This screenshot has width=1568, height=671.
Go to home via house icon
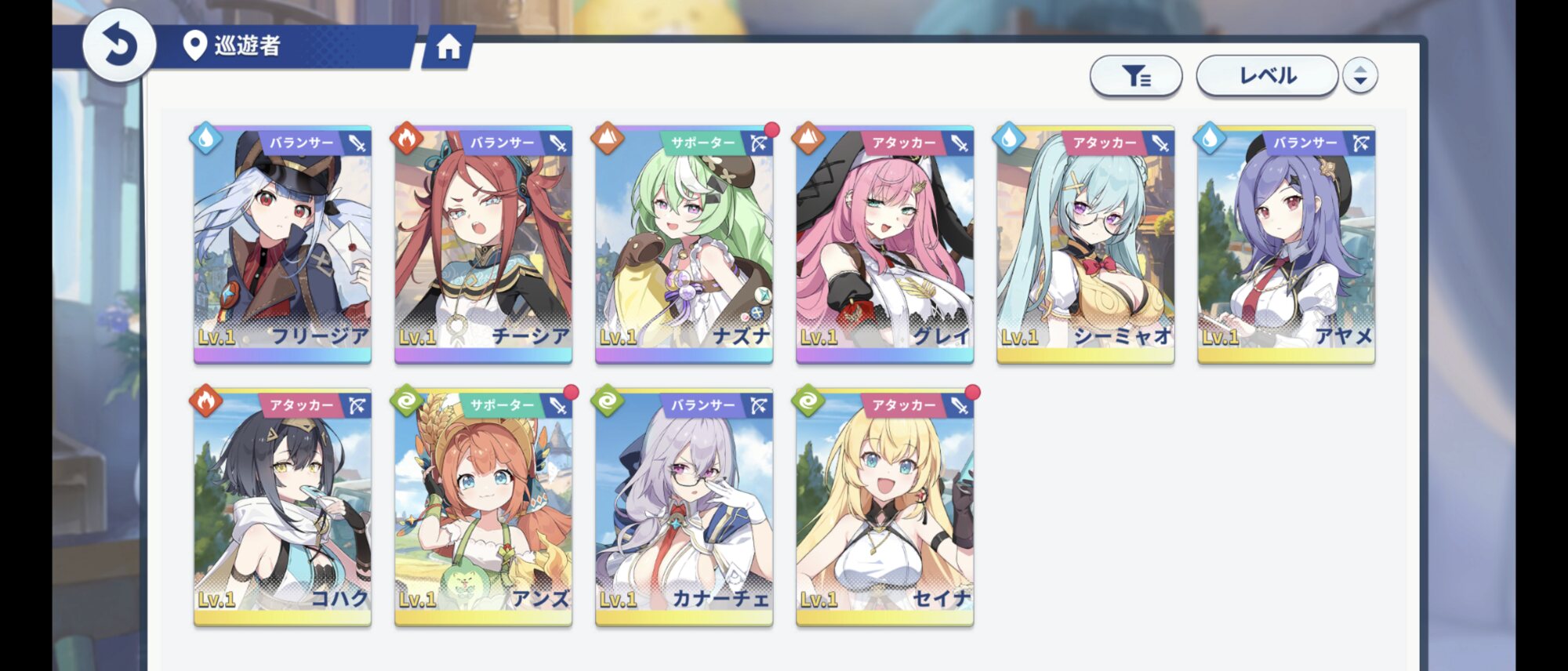(448, 47)
